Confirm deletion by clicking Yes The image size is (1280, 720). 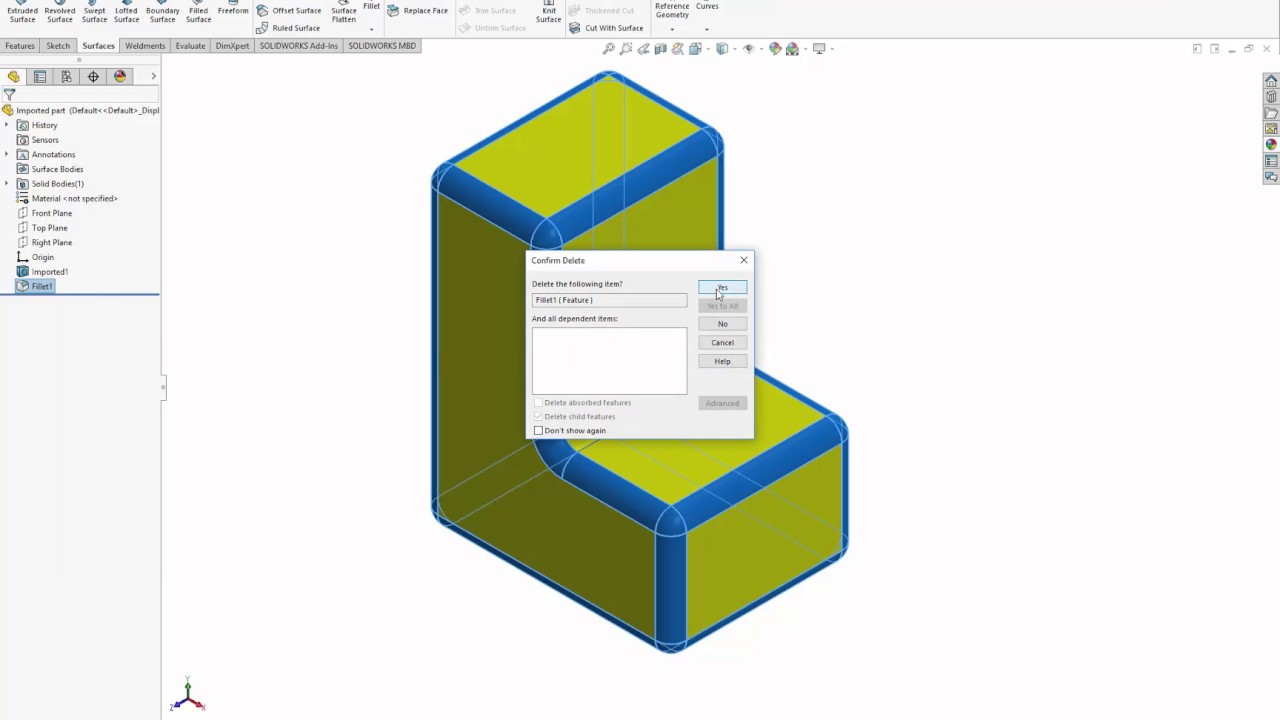722,288
